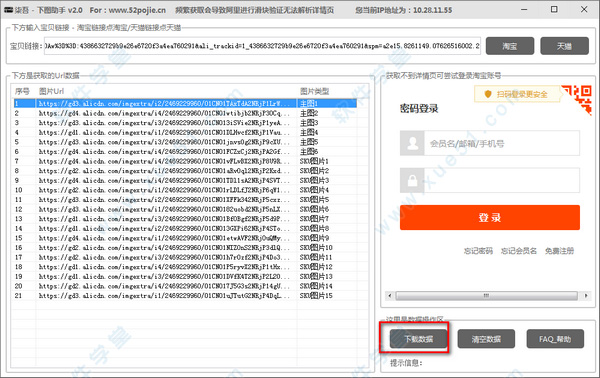
Task: Click the right arrow of the horizontal scrollbar
Action: 586,296
